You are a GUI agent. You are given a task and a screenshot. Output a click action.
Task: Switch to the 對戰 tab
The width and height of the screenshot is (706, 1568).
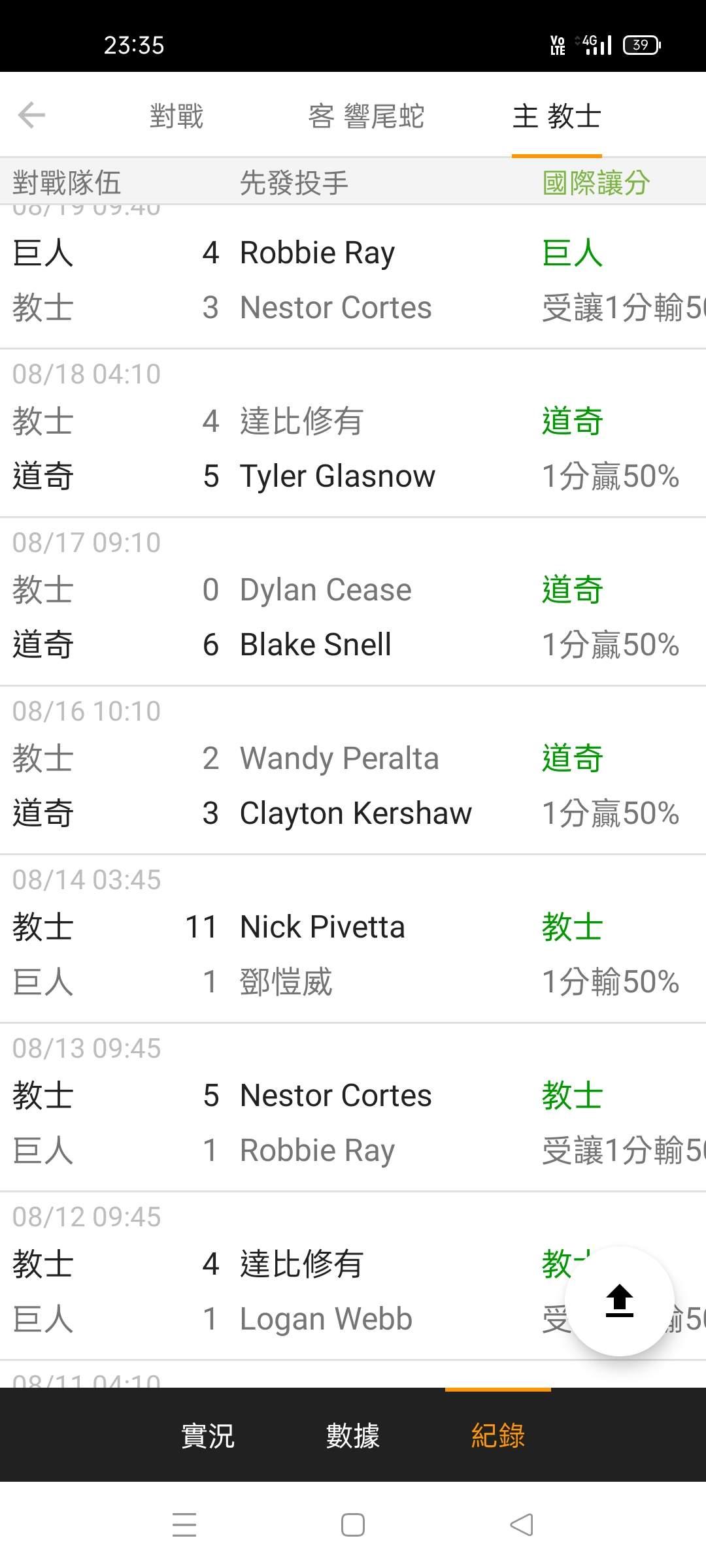(x=176, y=116)
